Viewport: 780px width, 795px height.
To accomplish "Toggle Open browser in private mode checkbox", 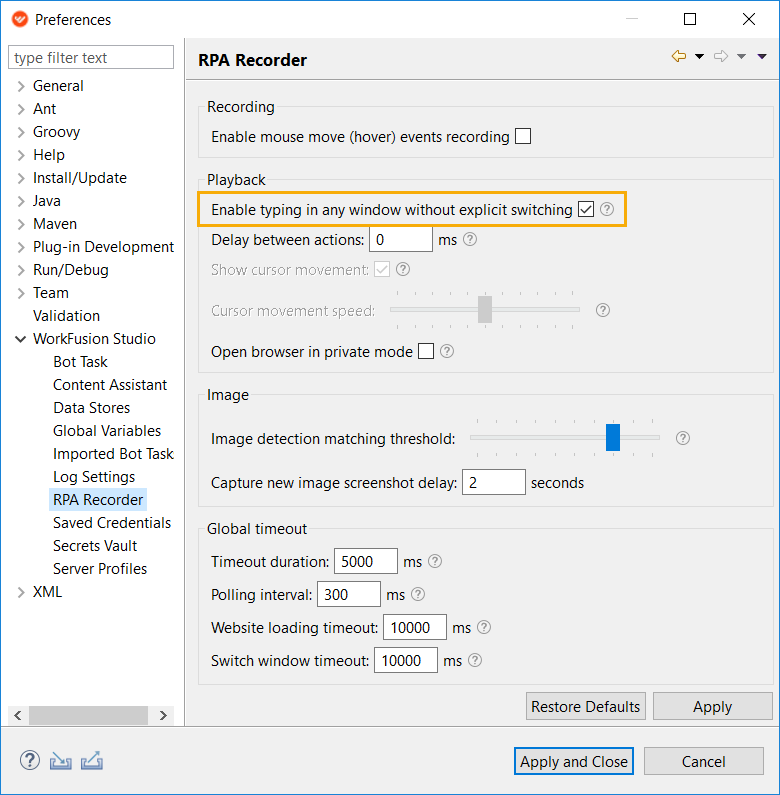I will coord(426,351).
